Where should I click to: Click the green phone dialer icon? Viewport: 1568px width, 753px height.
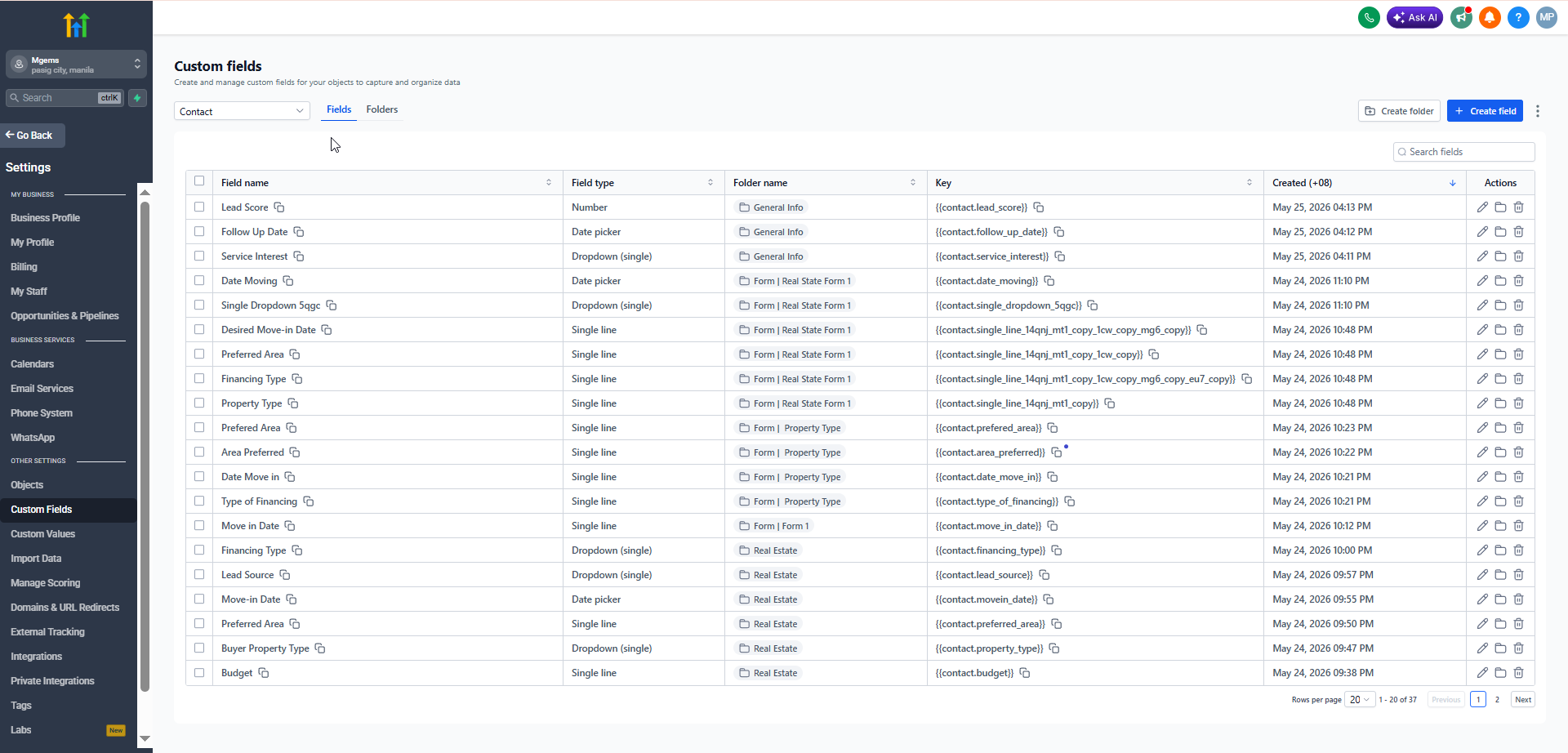[1369, 17]
